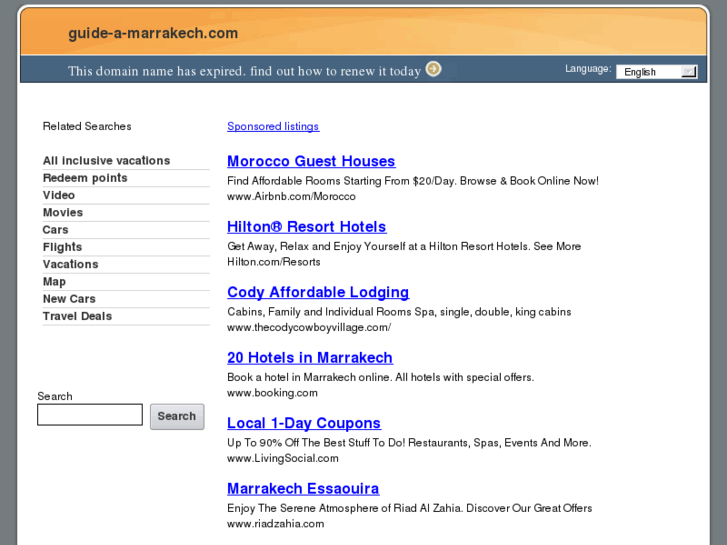The width and height of the screenshot is (727, 545).
Task: Open the Local 1-Day Coupons listing
Action: [x=304, y=423]
